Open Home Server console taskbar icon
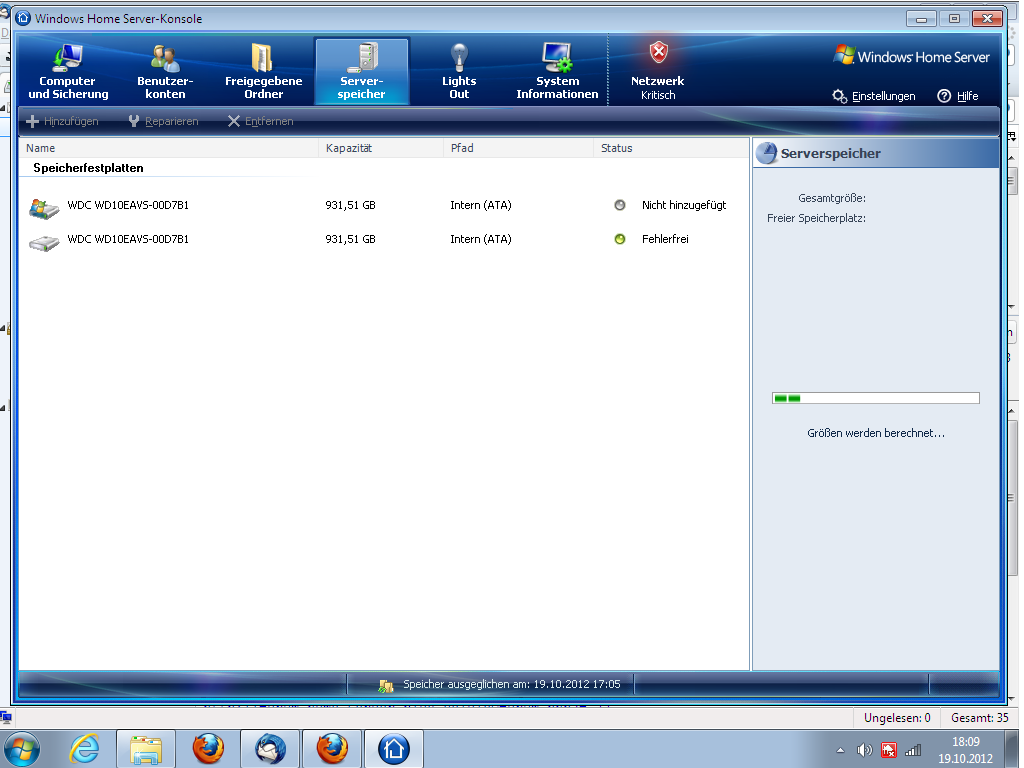The width and height of the screenshot is (1024, 768). click(x=394, y=749)
